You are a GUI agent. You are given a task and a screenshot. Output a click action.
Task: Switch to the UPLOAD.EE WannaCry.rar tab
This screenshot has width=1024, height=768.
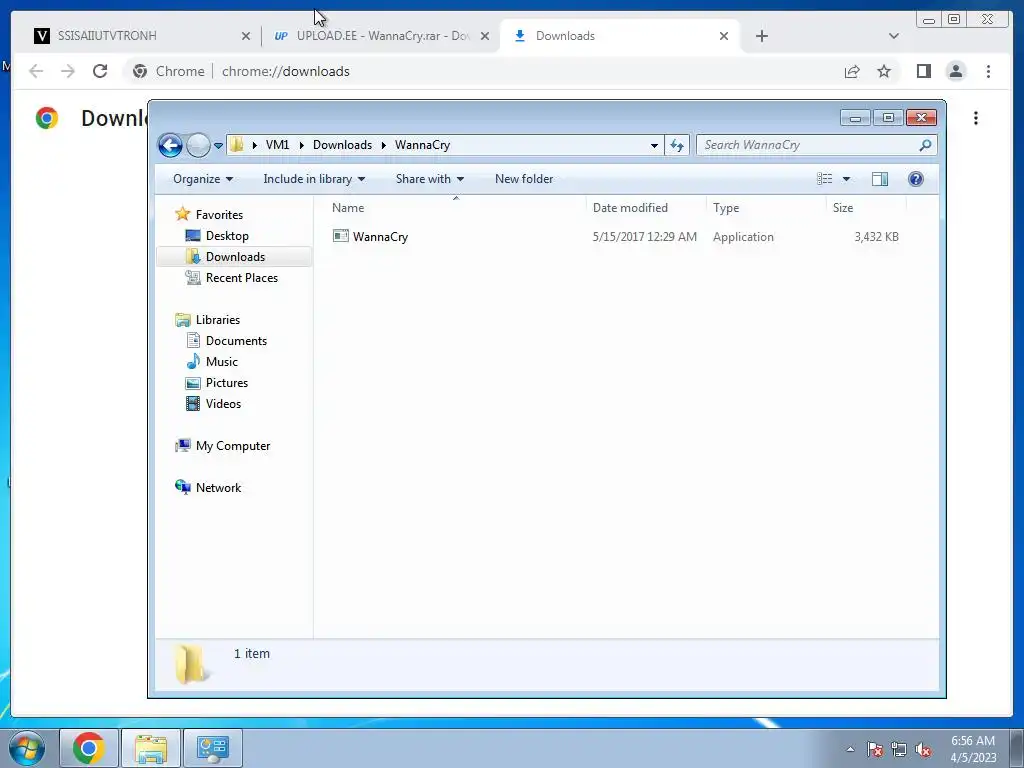pos(383,36)
